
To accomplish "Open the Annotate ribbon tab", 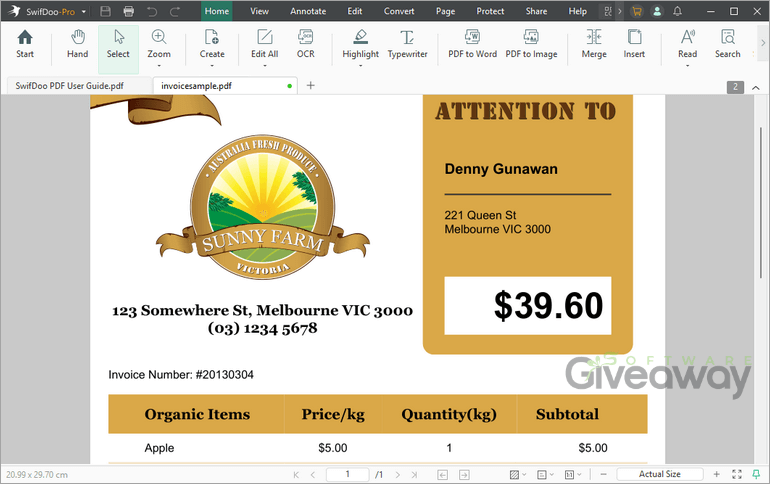I will coord(308,11).
